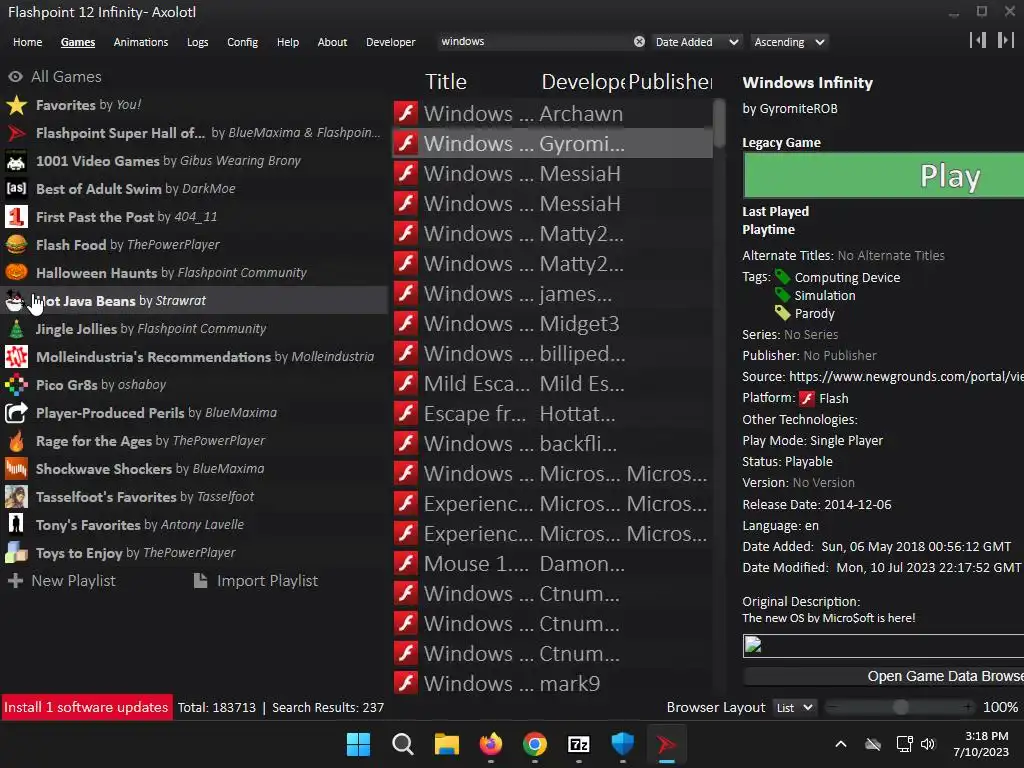1024x768 pixels.
Task: Open Halloween Haunts pumpkin icon playlist
Action: pyautogui.click(x=16, y=273)
